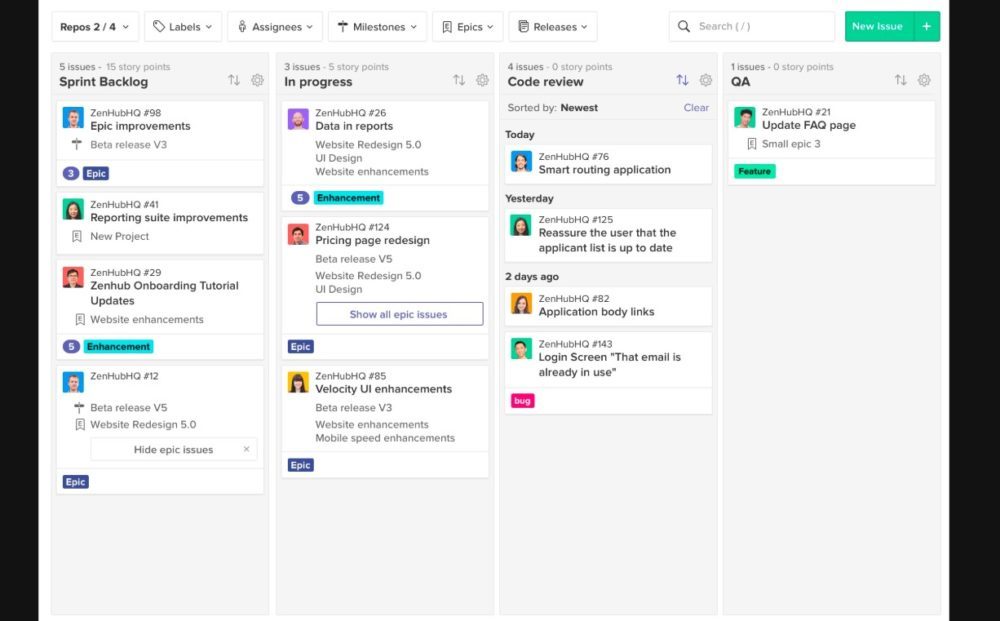This screenshot has width=1000, height=621.
Task: Toggle Hide epic issues on card #12
Action: tap(173, 450)
